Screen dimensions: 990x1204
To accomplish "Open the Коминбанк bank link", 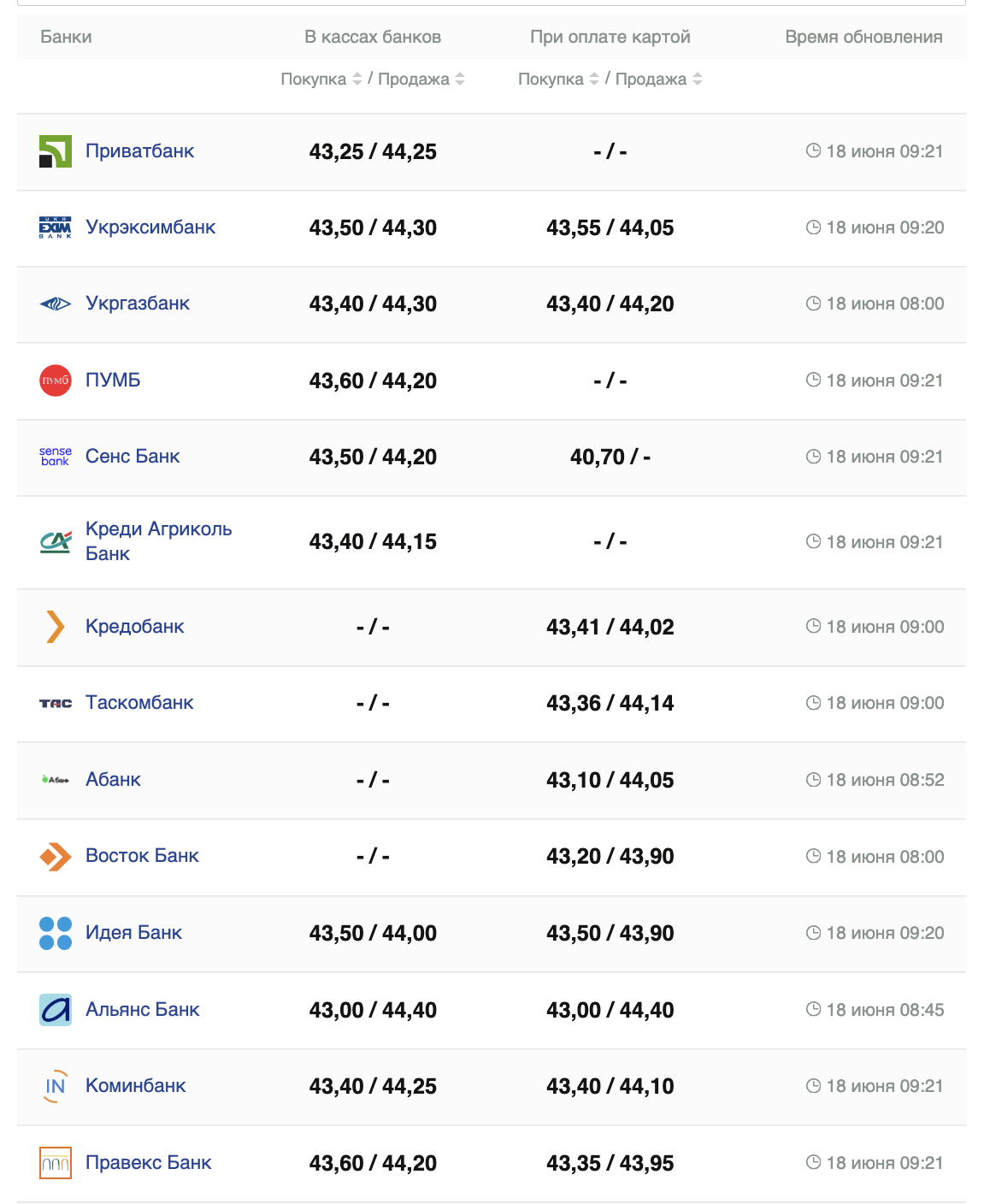I will [x=135, y=1086].
